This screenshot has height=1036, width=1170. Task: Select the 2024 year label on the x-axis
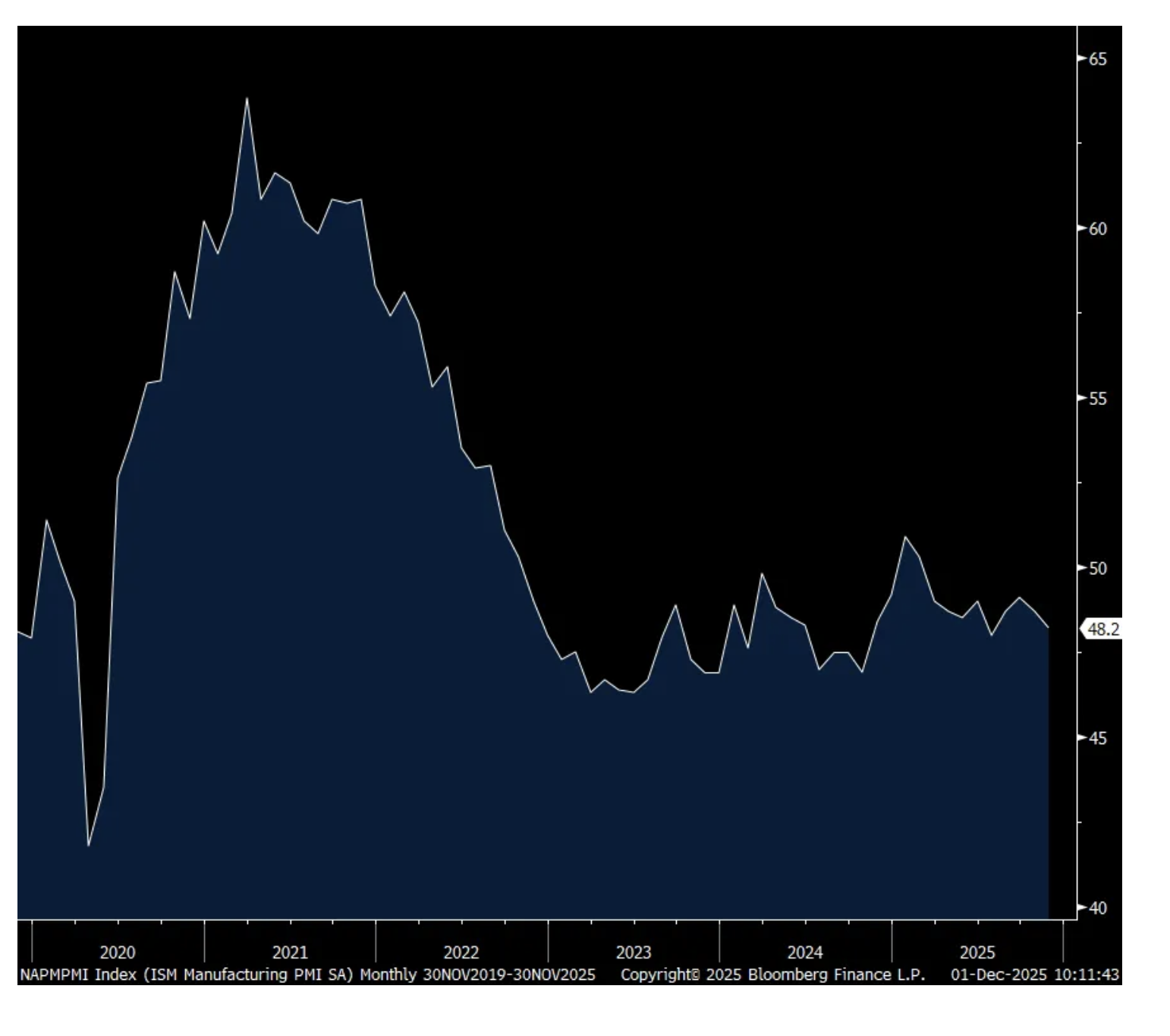(805, 953)
